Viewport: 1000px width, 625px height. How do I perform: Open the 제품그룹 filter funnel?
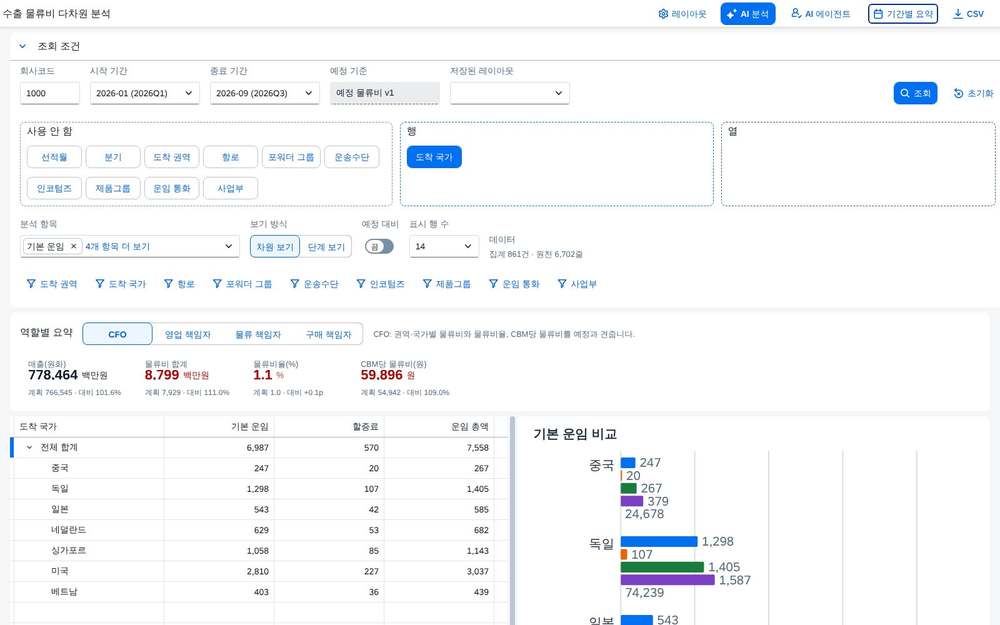tap(446, 284)
